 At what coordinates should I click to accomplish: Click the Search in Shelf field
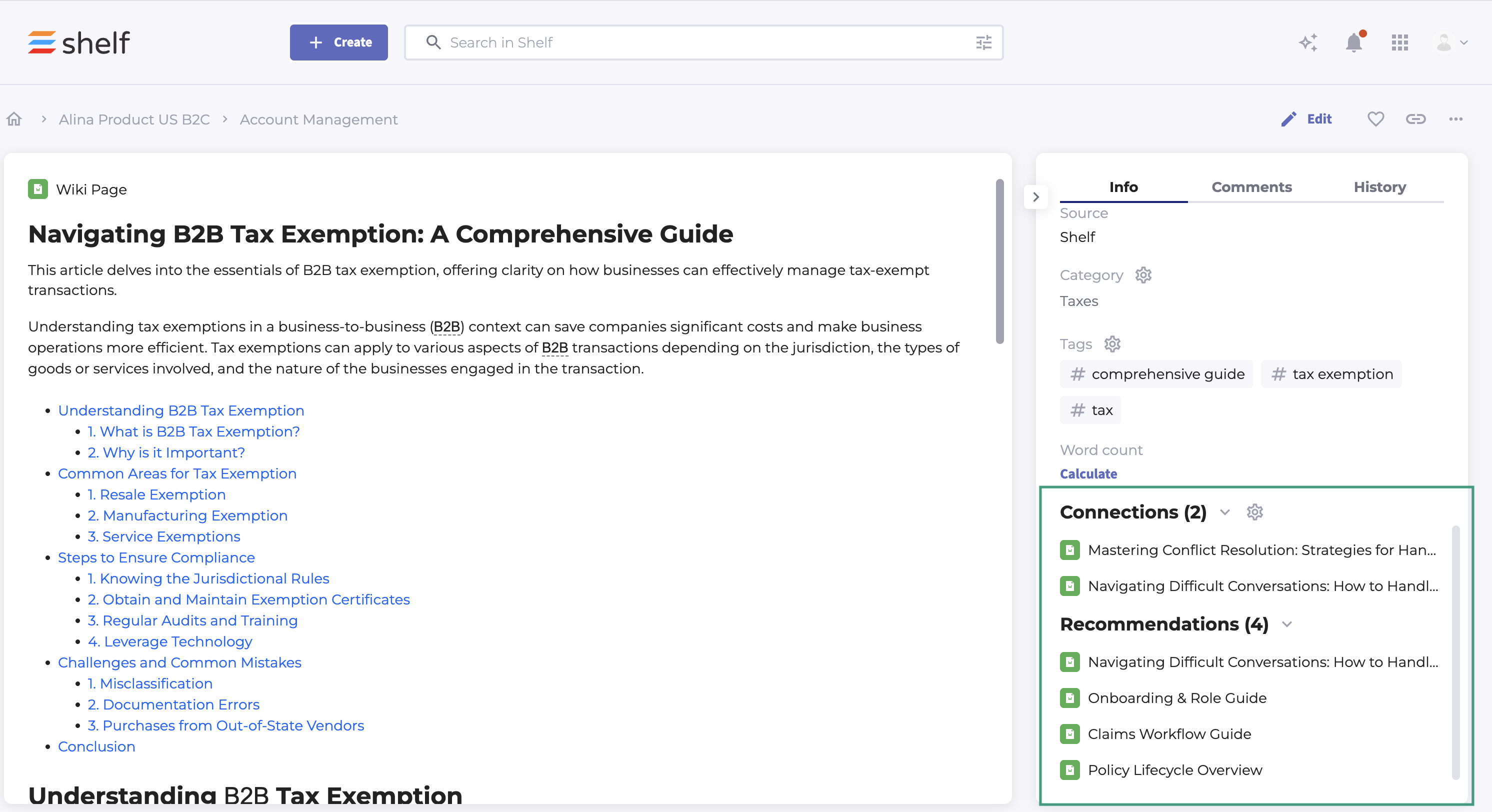coord(695,42)
